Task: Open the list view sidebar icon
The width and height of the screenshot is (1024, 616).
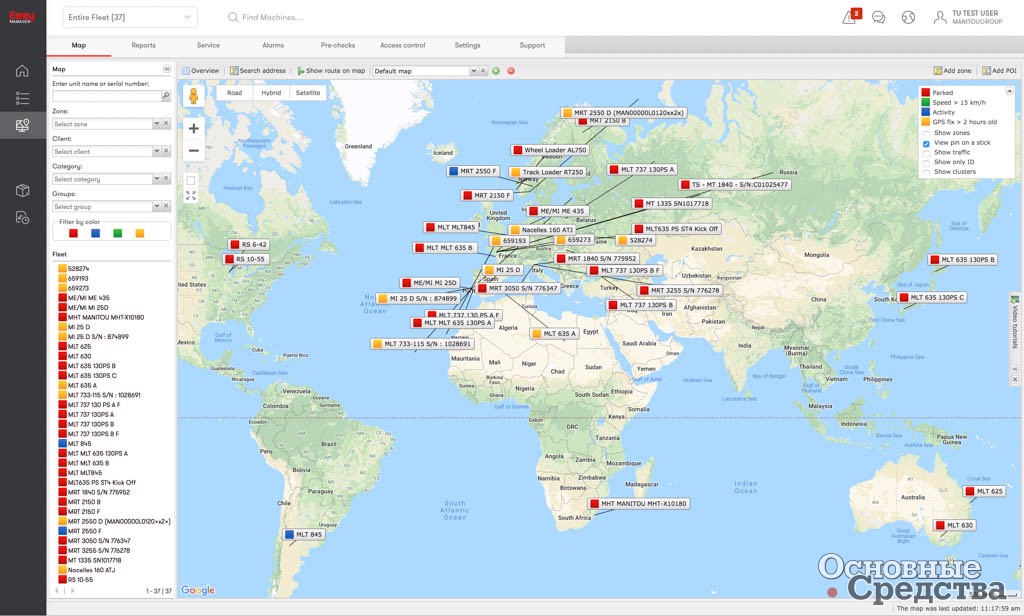Action: (22, 98)
